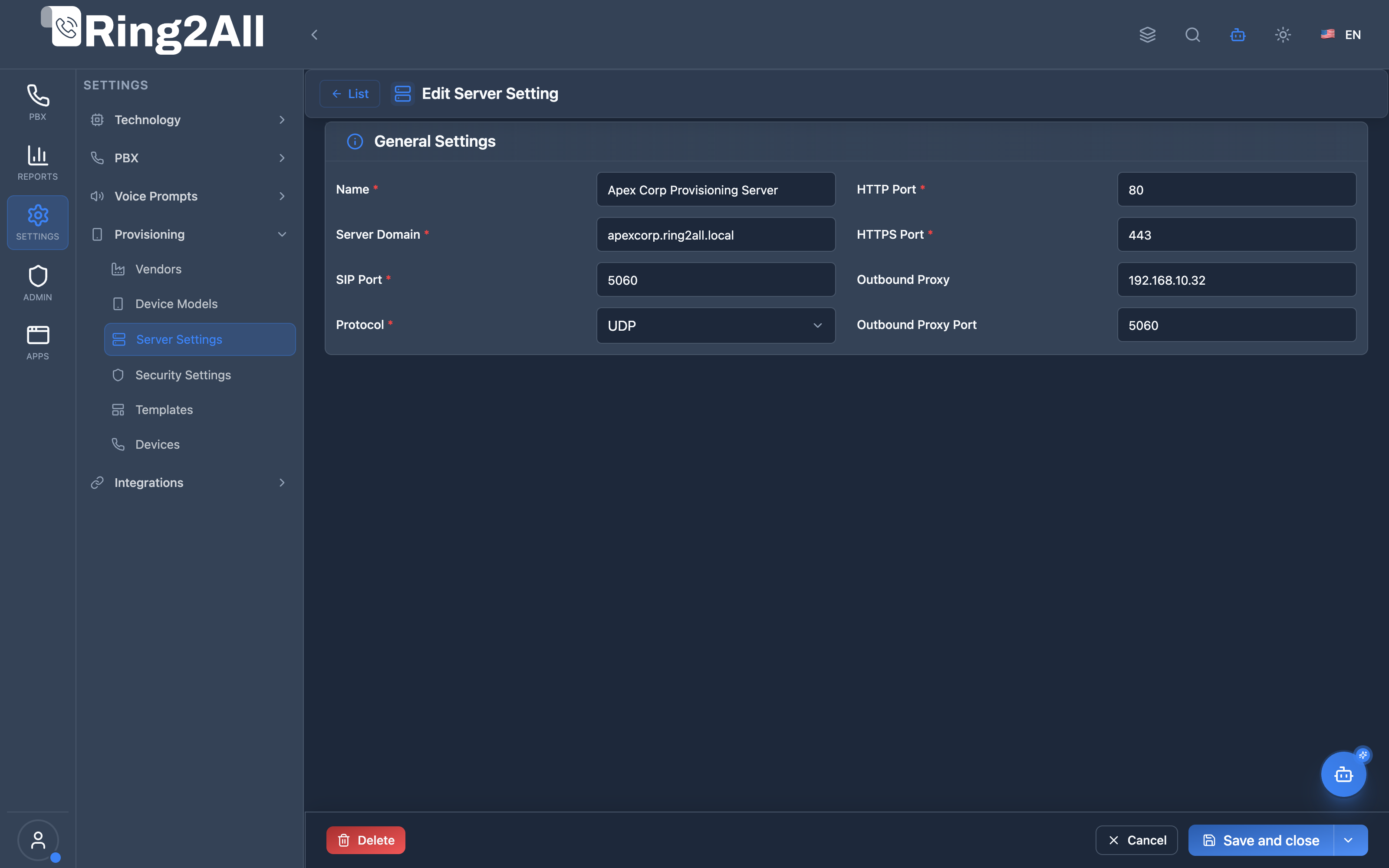
Task: Click the Name input field
Action: (x=716, y=190)
